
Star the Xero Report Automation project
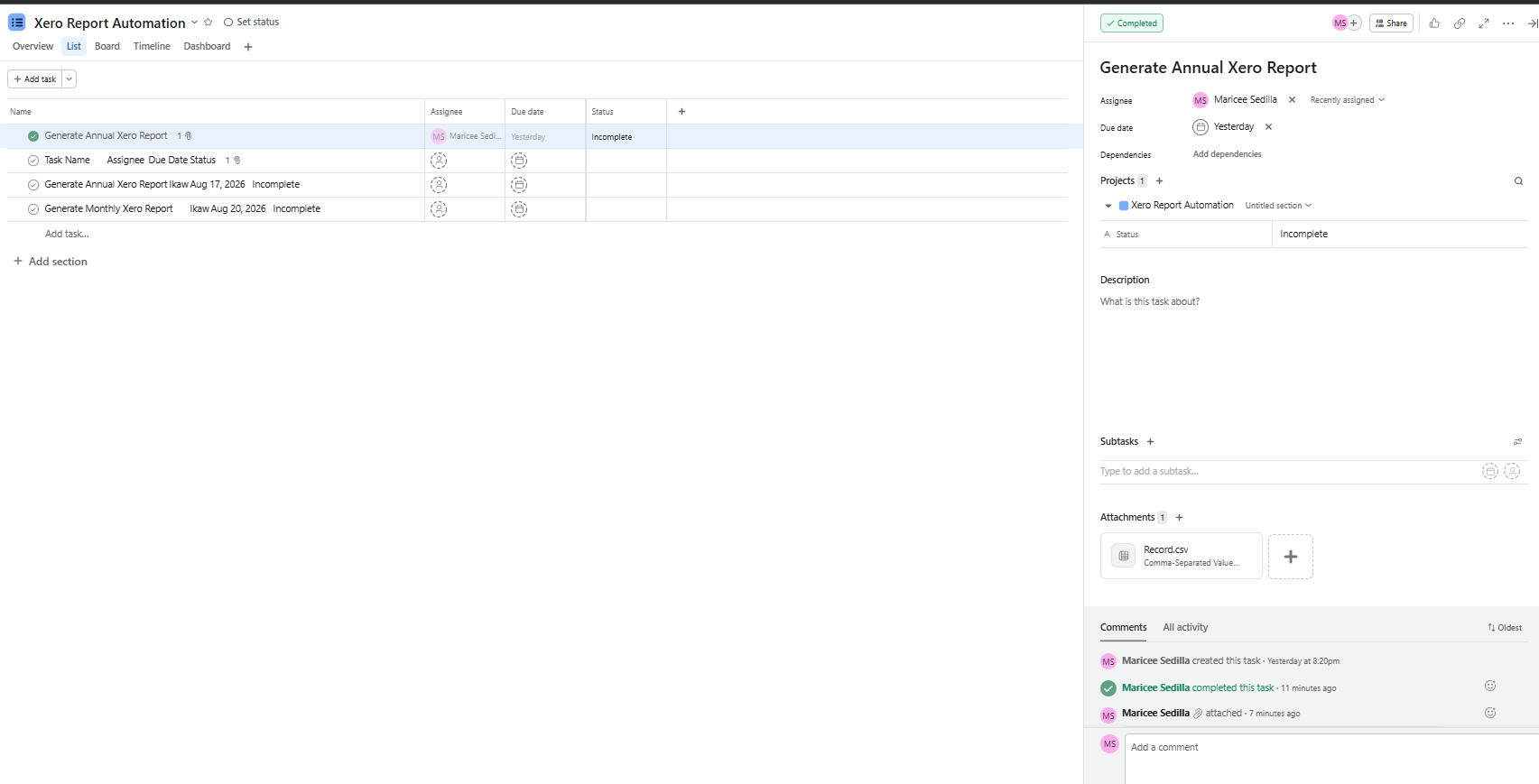[x=209, y=23]
